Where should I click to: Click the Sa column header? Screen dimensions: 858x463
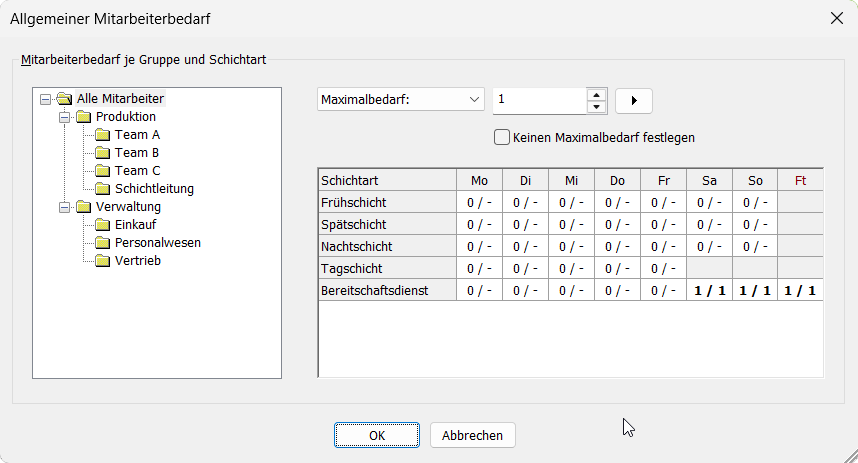(710, 180)
